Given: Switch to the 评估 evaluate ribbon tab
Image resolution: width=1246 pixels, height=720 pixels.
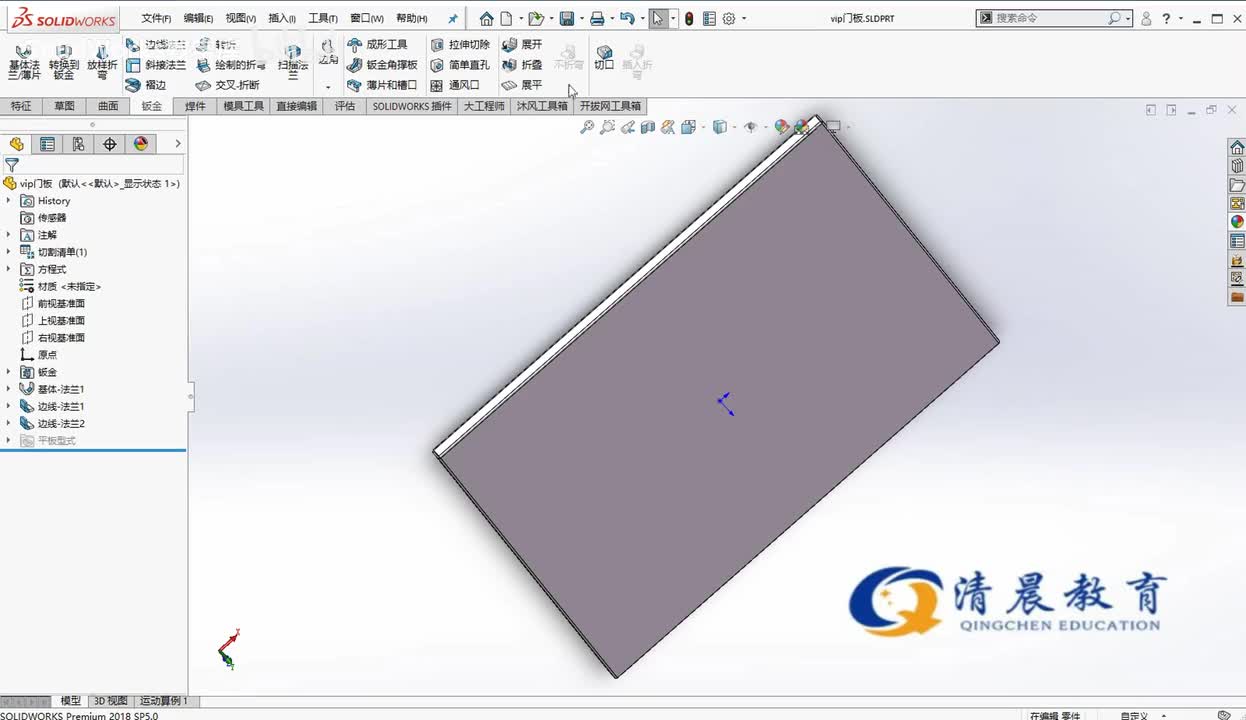Looking at the screenshot, I should click(x=345, y=106).
